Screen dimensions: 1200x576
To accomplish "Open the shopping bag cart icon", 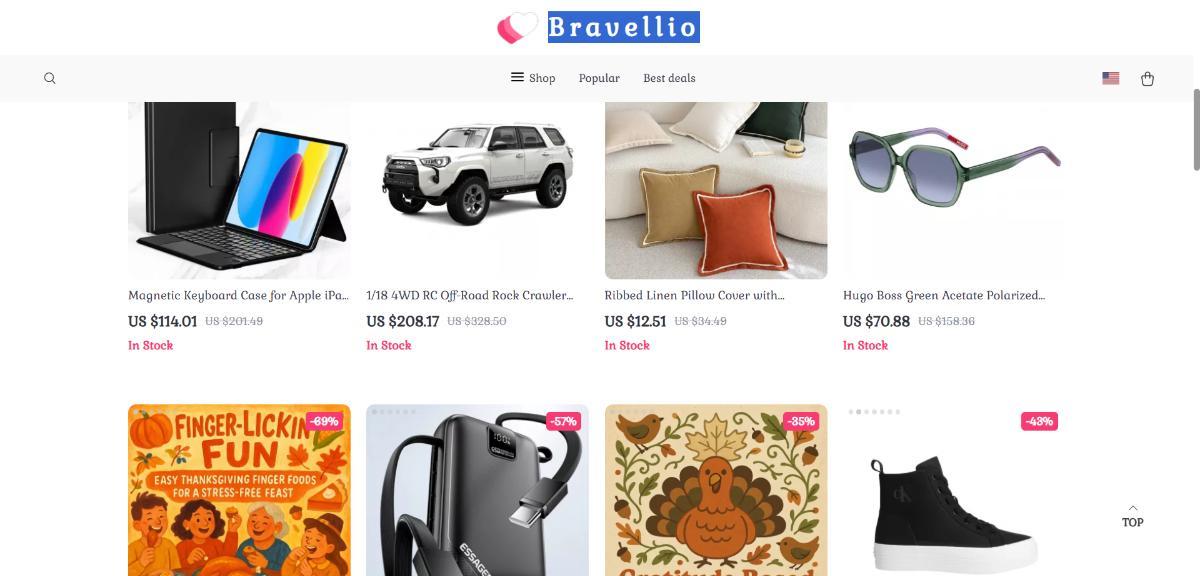I will tap(1147, 78).
